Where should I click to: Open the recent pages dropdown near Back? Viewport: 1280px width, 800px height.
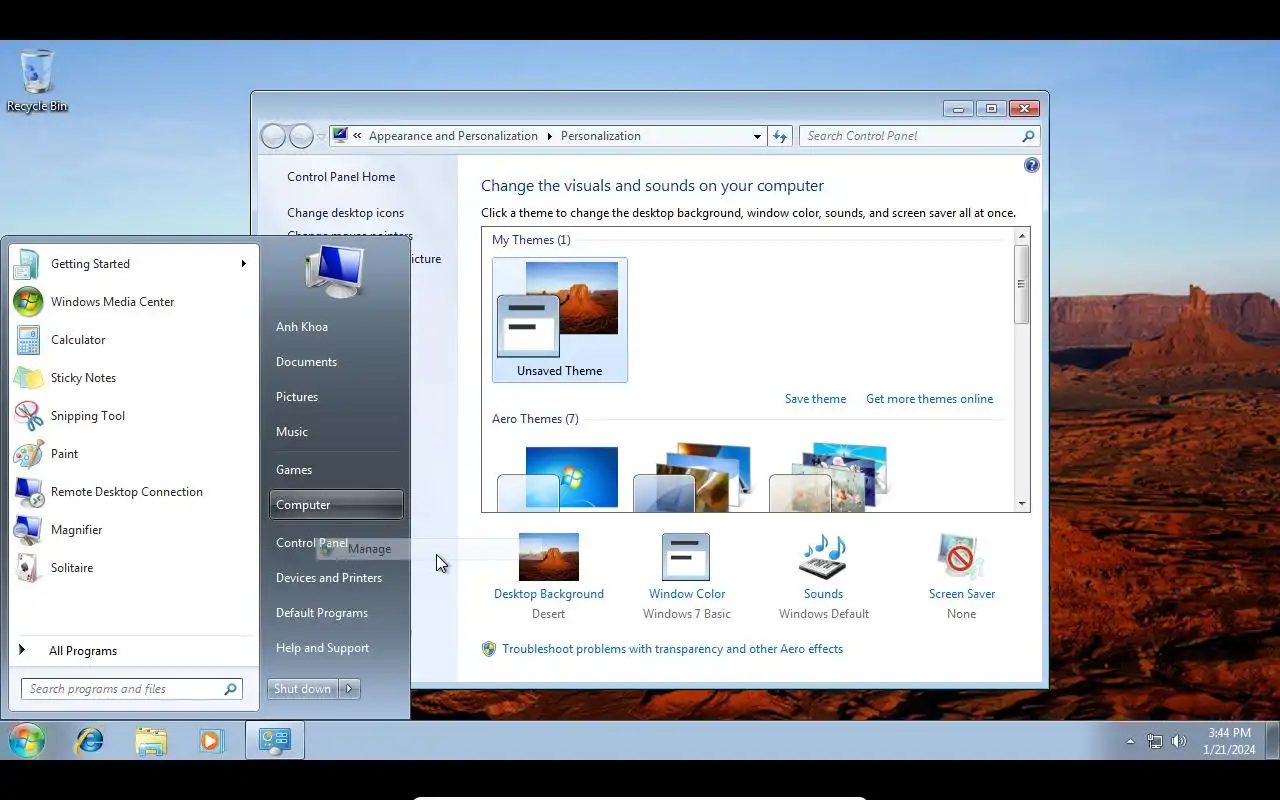(x=321, y=136)
